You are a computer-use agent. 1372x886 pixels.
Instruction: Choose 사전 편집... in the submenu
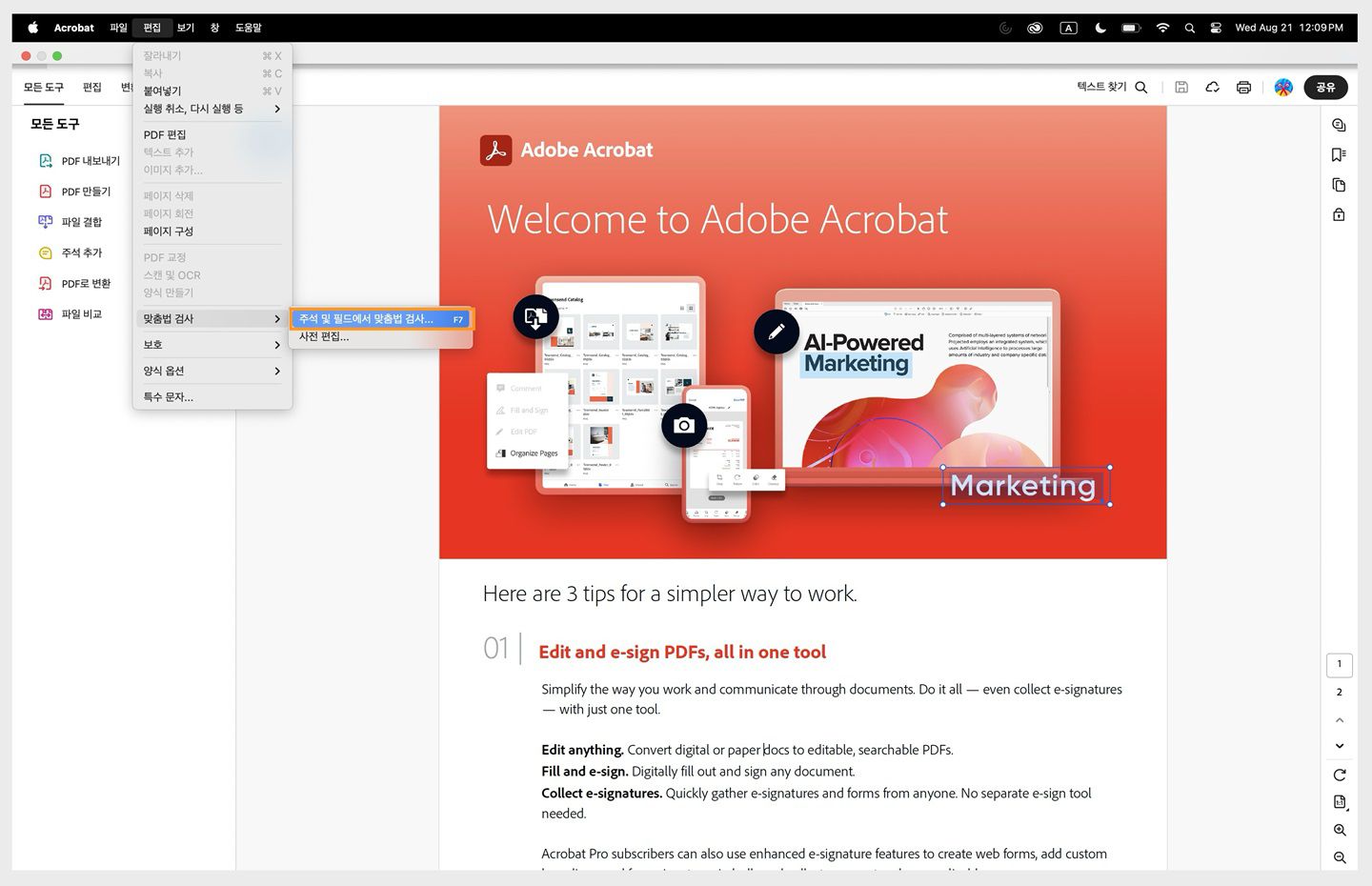click(x=381, y=336)
